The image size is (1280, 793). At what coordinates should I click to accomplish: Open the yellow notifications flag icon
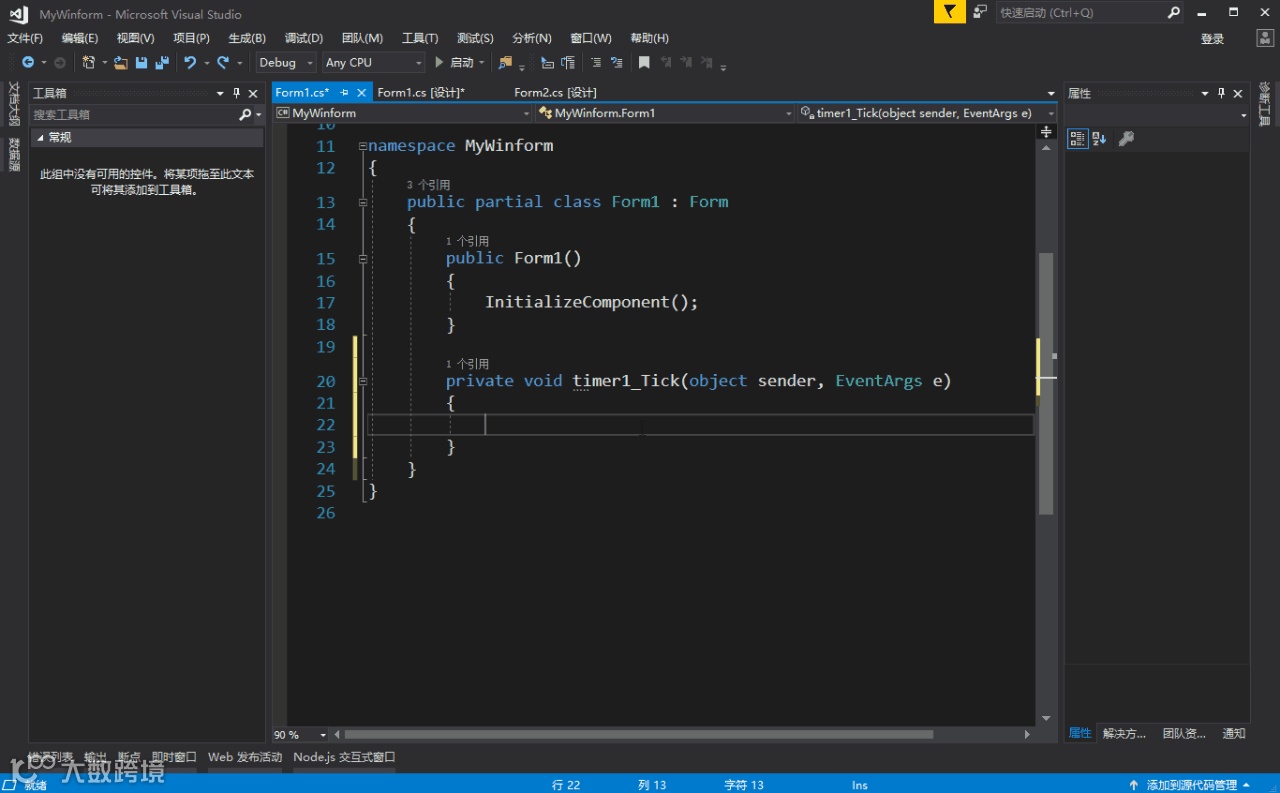point(950,12)
